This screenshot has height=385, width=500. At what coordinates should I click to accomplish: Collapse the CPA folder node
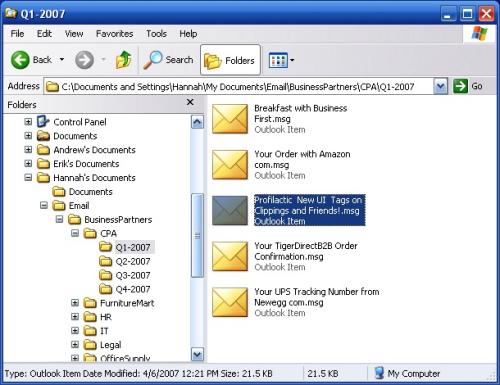click(x=75, y=233)
